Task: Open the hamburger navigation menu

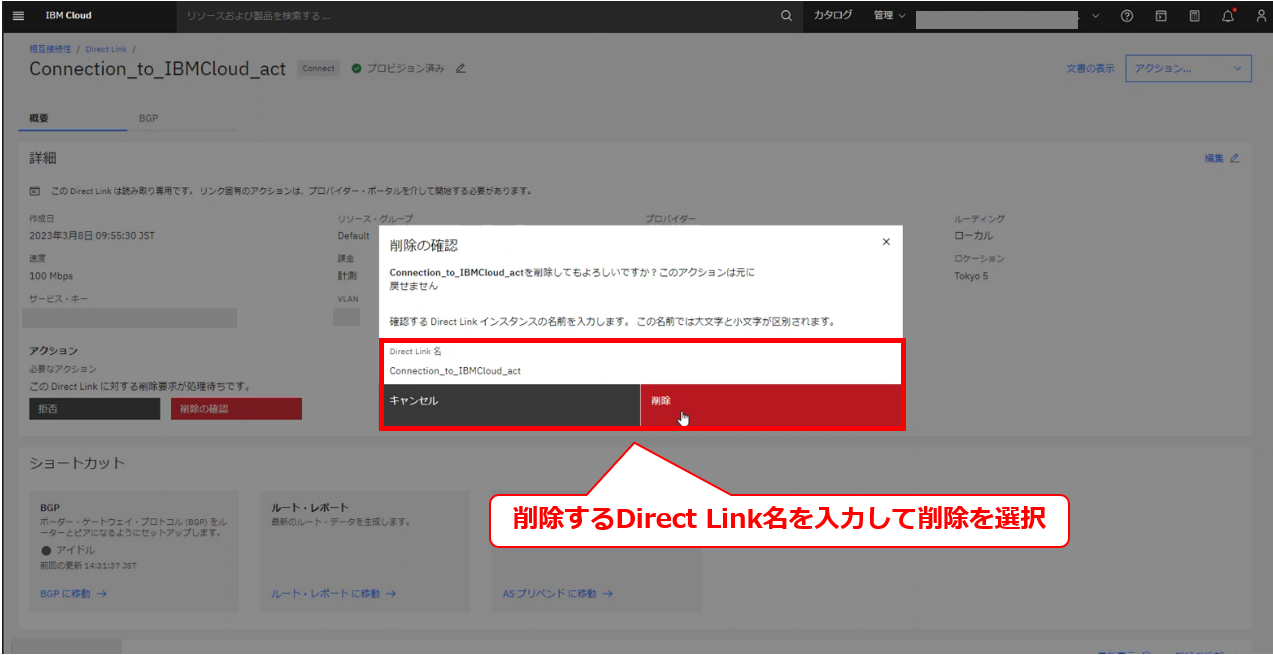Action: click(17, 16)
